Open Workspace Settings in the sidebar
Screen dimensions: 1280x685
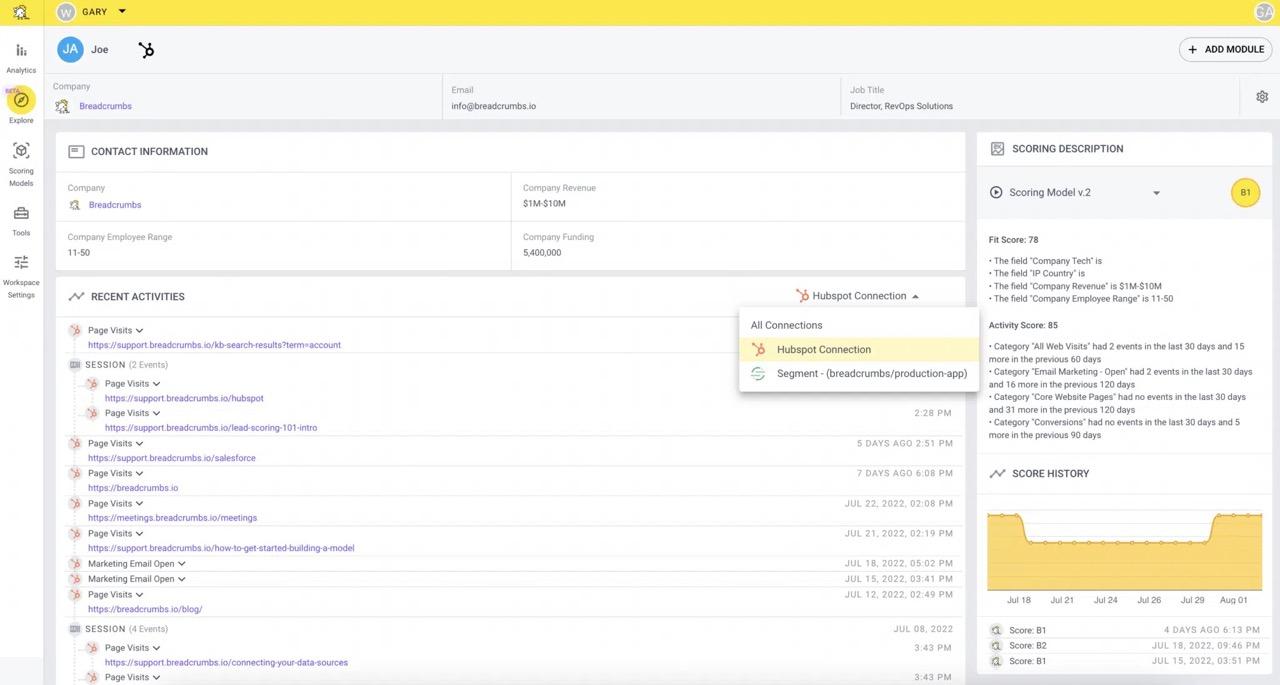(x=21, y=275)
